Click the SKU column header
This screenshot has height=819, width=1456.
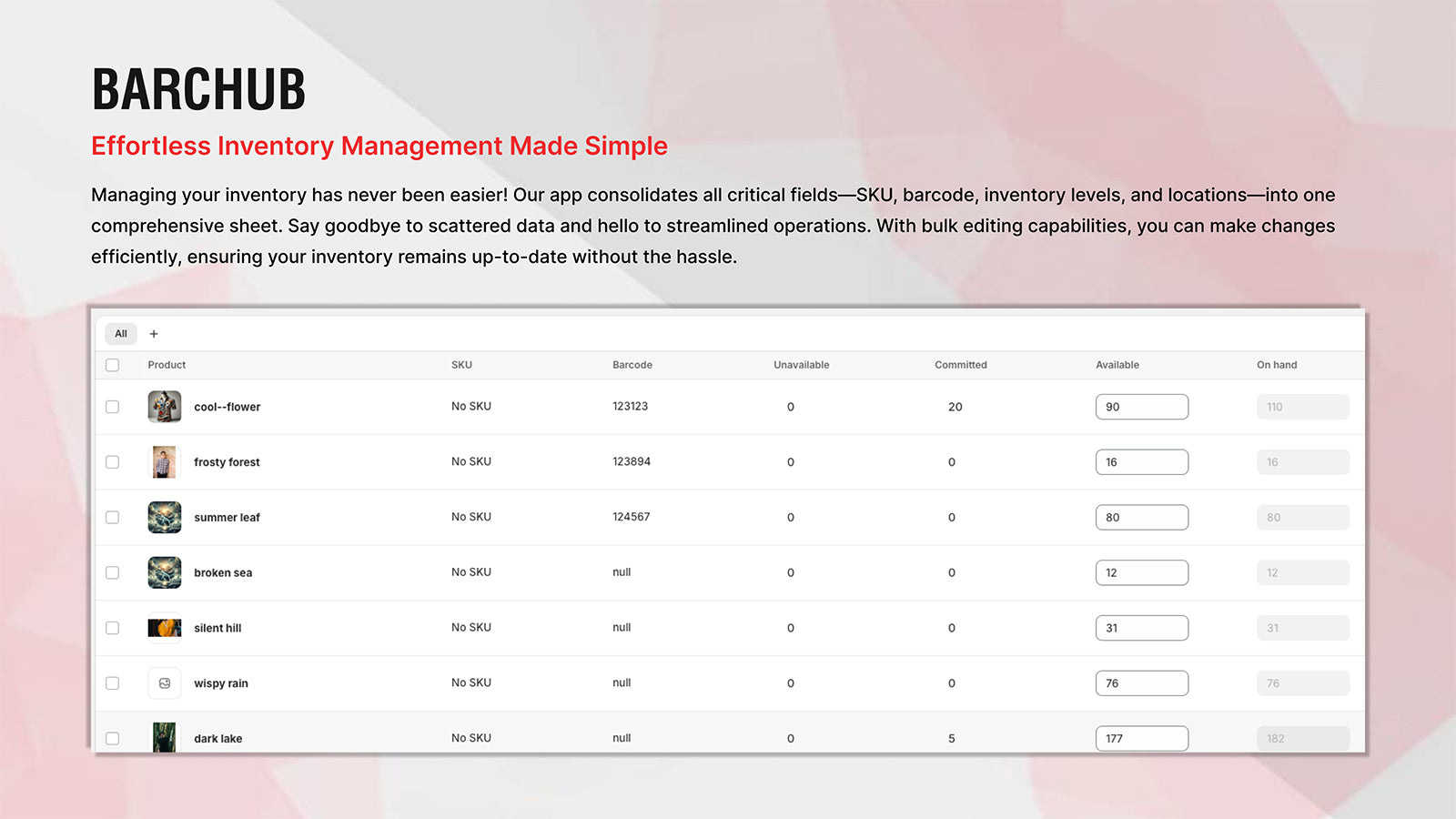(x=461, y=365)
